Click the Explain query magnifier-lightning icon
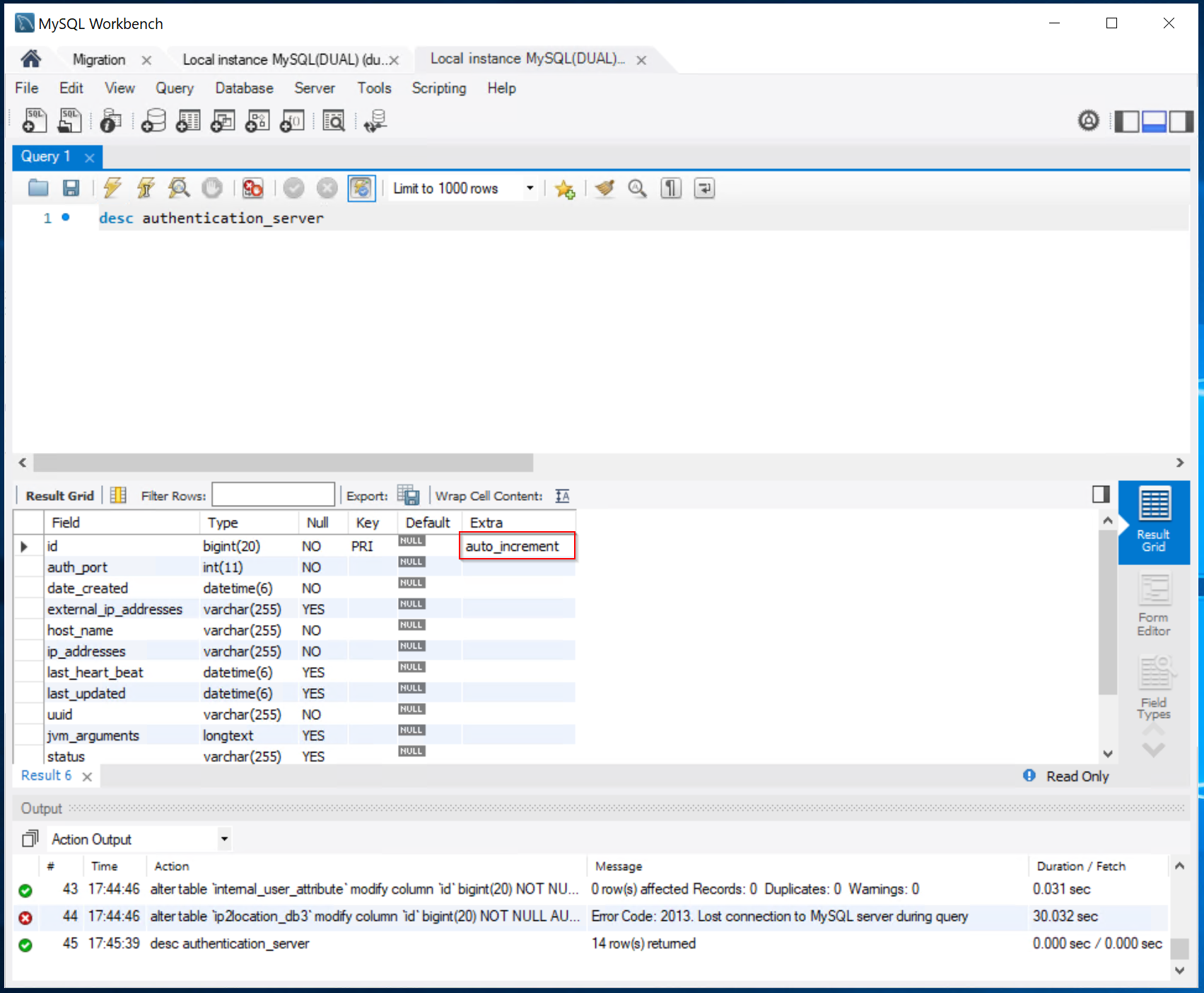 [x=178, y=188]
